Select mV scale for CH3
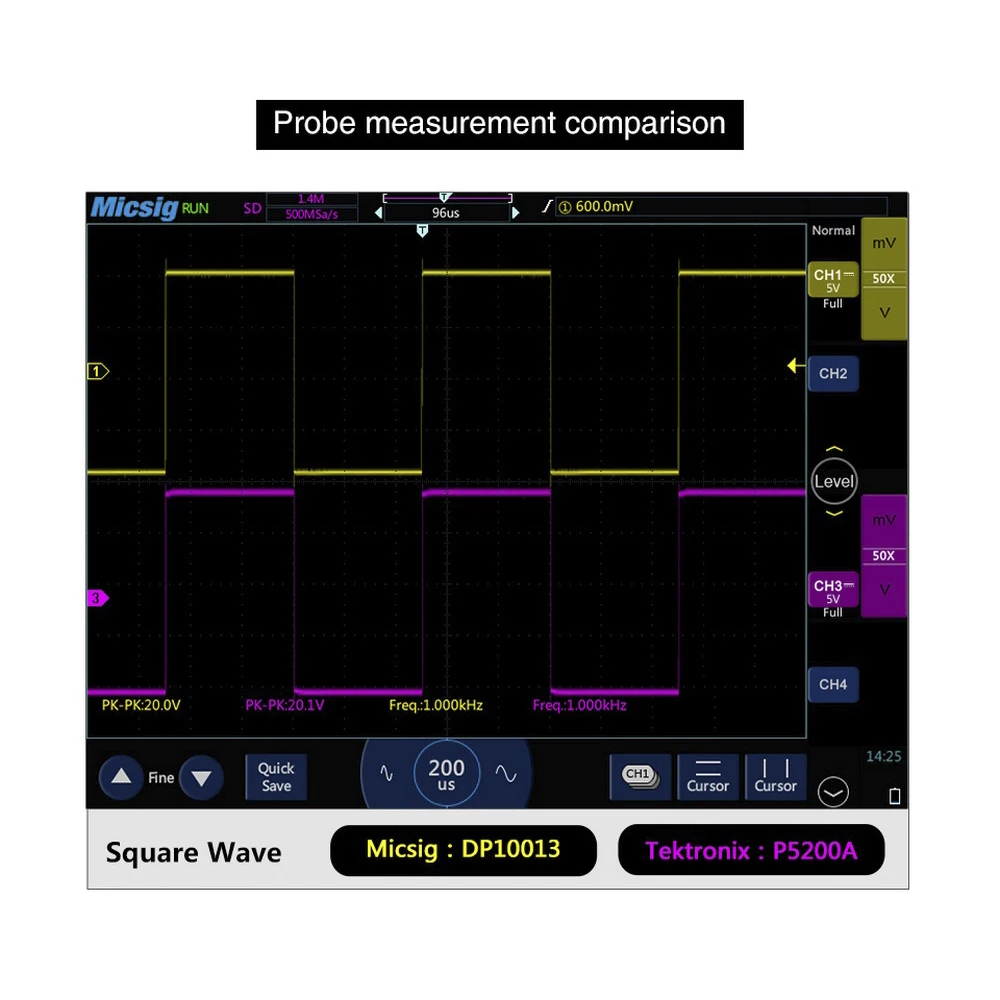Image resolution: width=1000 pixels, height=1000 pixels. pos(884,521)
